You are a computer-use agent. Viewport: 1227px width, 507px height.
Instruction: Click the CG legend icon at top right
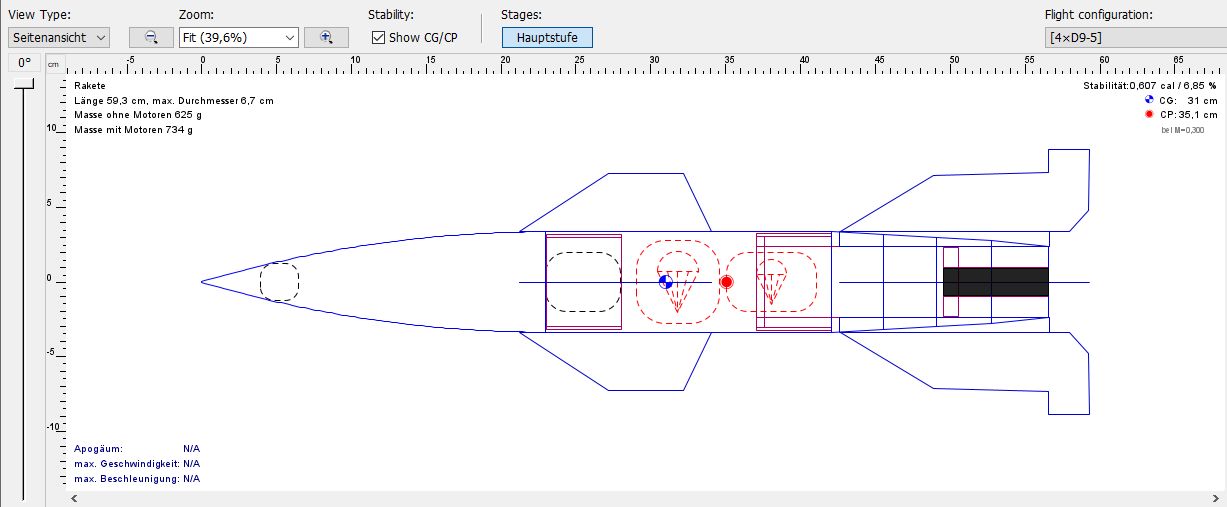coord(1149,100)
